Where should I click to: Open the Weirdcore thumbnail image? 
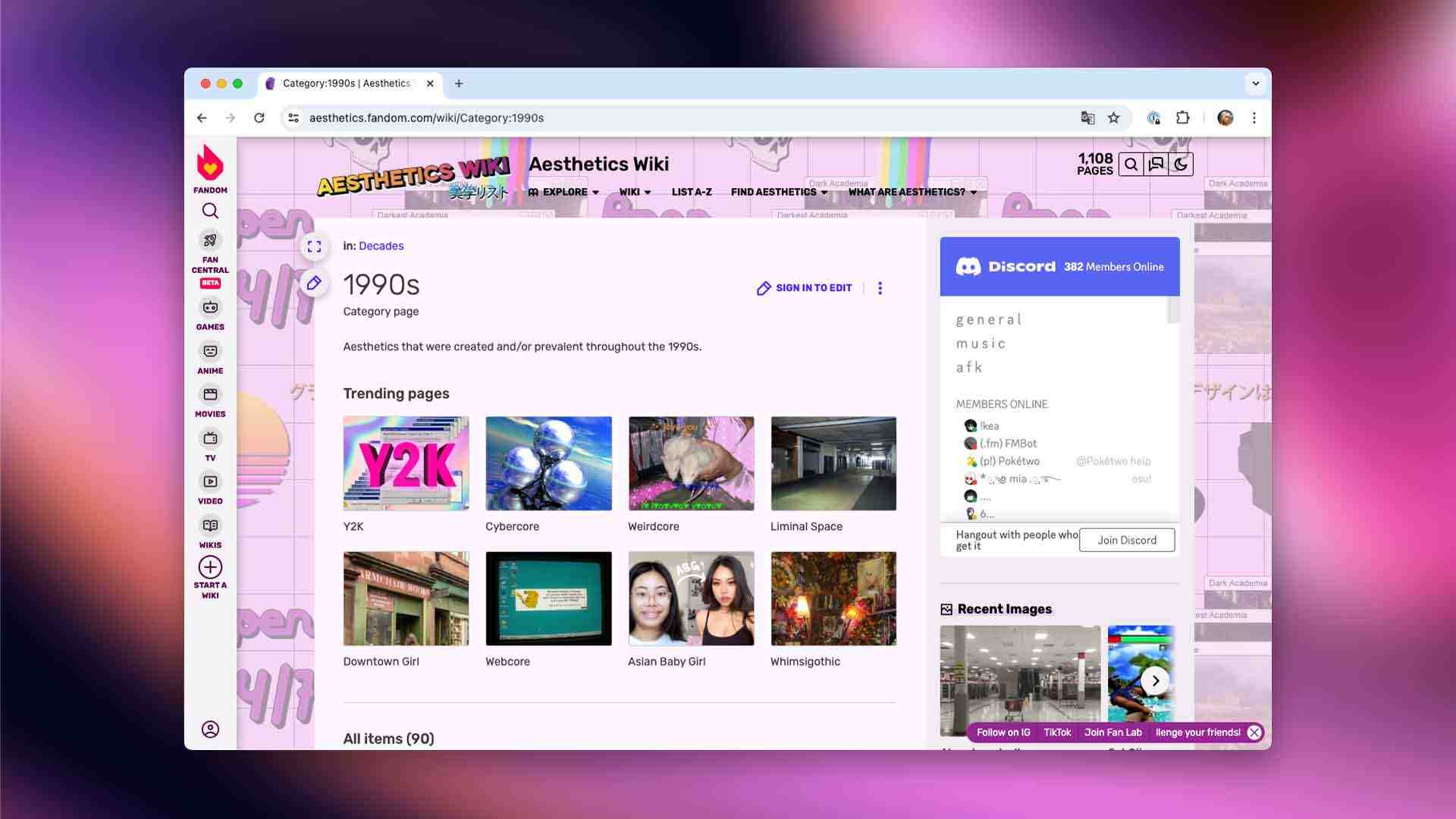(x=691, y=463)
